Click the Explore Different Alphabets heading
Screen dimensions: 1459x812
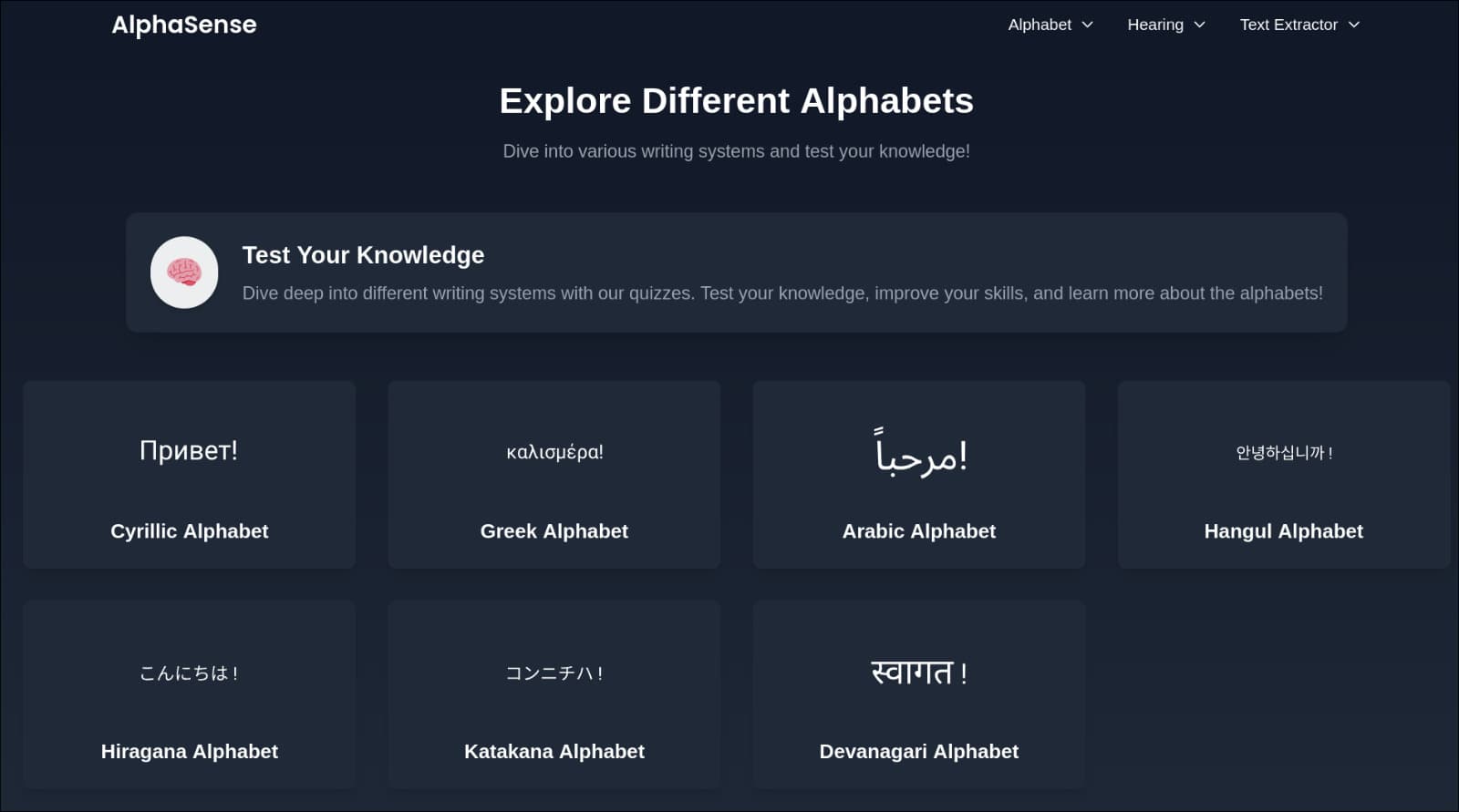coord(737,100)
